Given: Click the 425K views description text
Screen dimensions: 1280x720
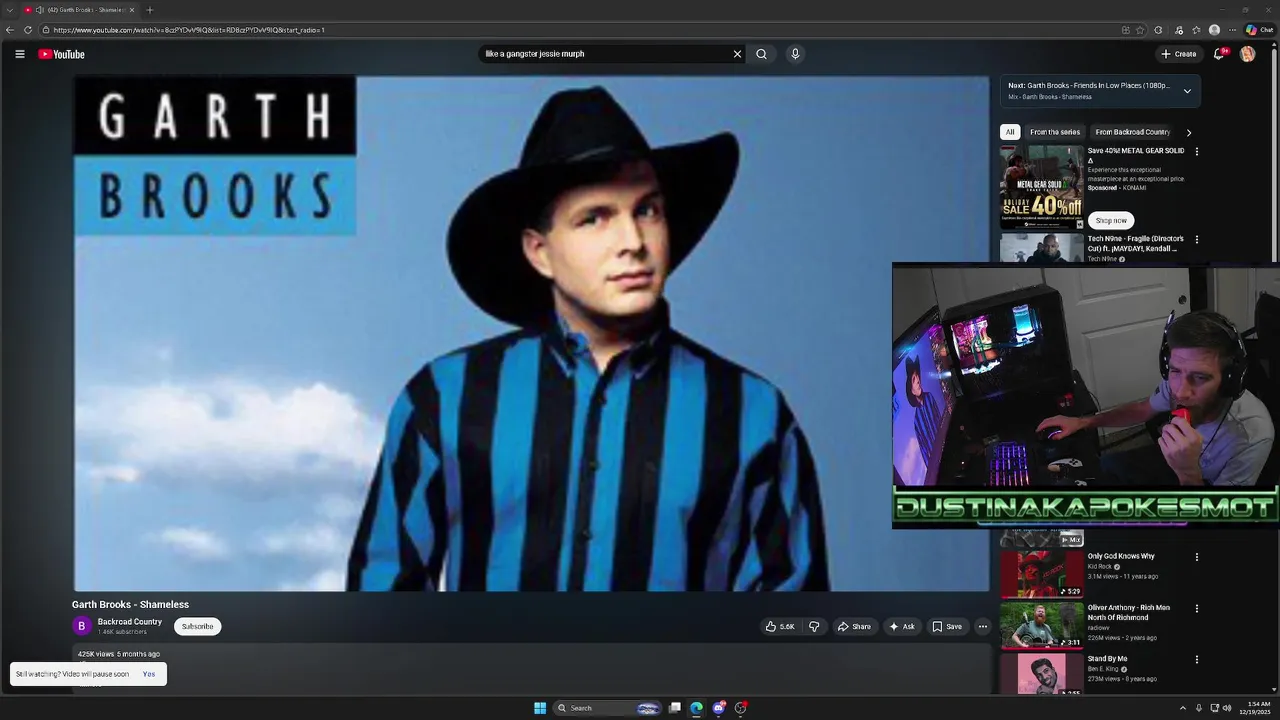Looking at the screenshot, I should 119,654.
